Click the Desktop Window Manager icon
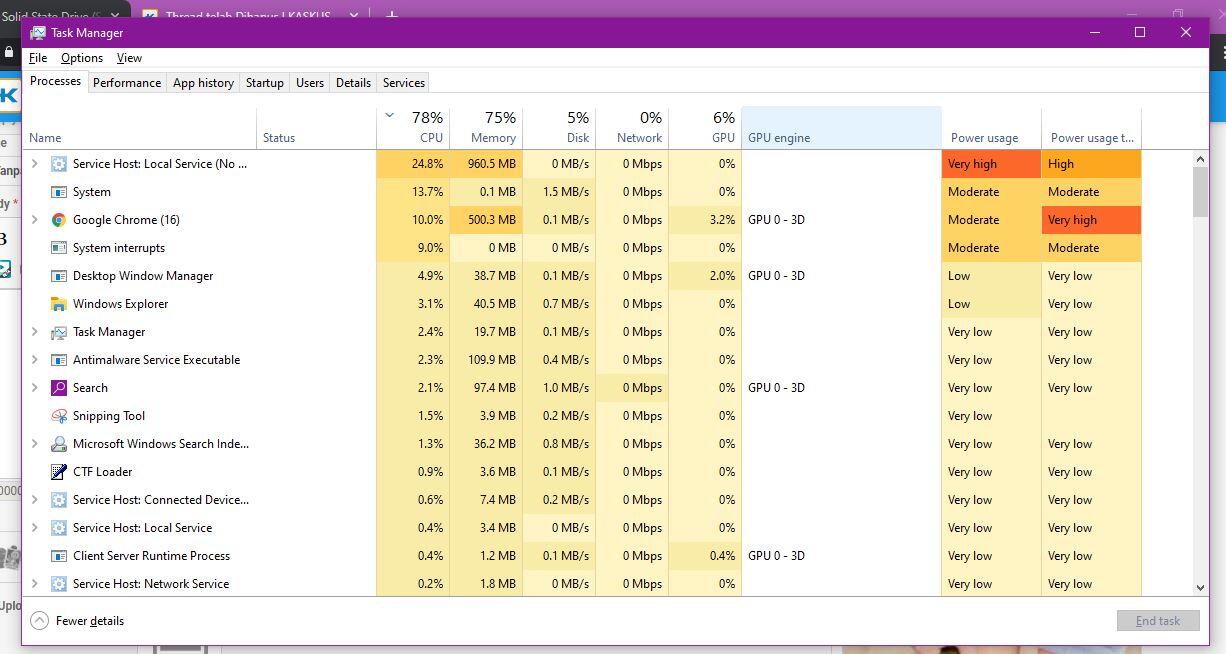Screen dimensions: 1226x654 tap(59, 276)
